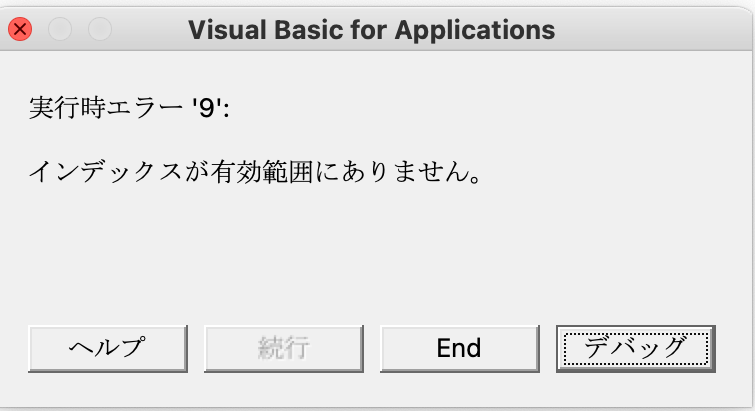Click the runtime error number label
755x411 pixels.
[129, 108]
